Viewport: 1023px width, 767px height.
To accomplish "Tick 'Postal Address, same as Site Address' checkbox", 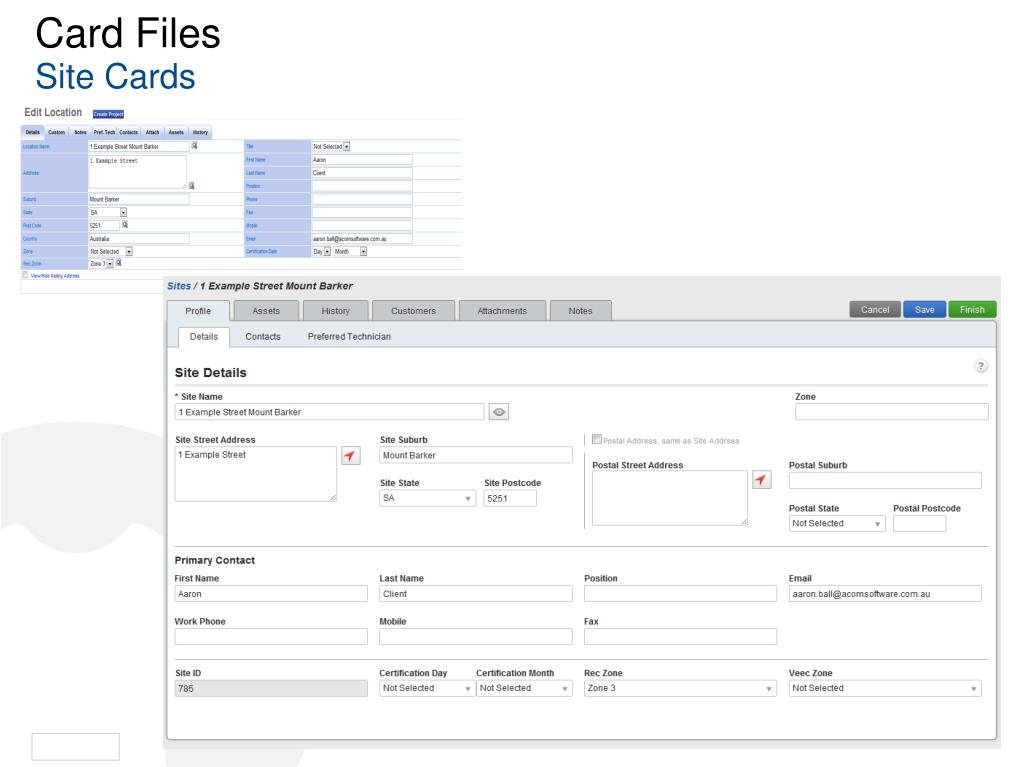I will pyautogui.click(x=596, y=440).
